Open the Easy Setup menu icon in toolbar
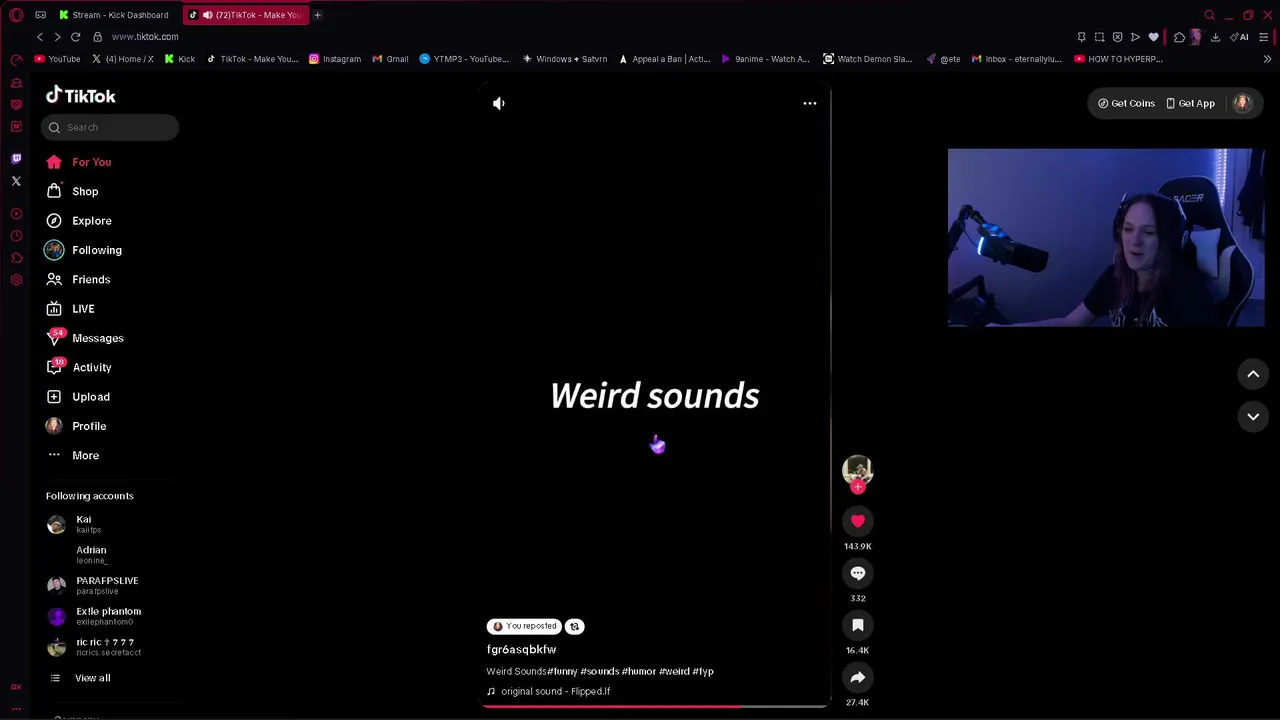The height and width of the screenshot is (720, 1280). point(1264,37)
